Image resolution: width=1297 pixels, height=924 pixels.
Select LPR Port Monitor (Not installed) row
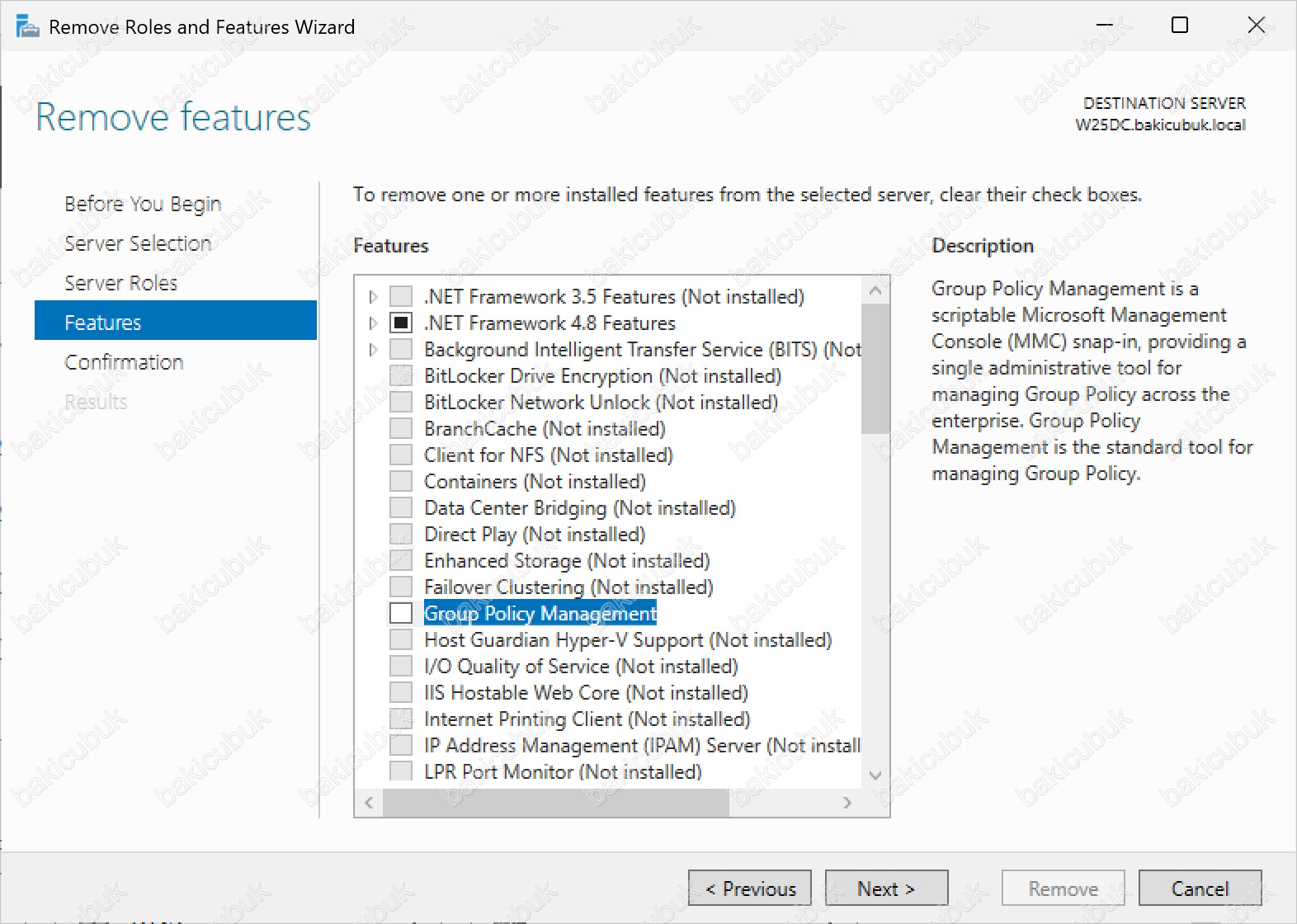point(563,772)
